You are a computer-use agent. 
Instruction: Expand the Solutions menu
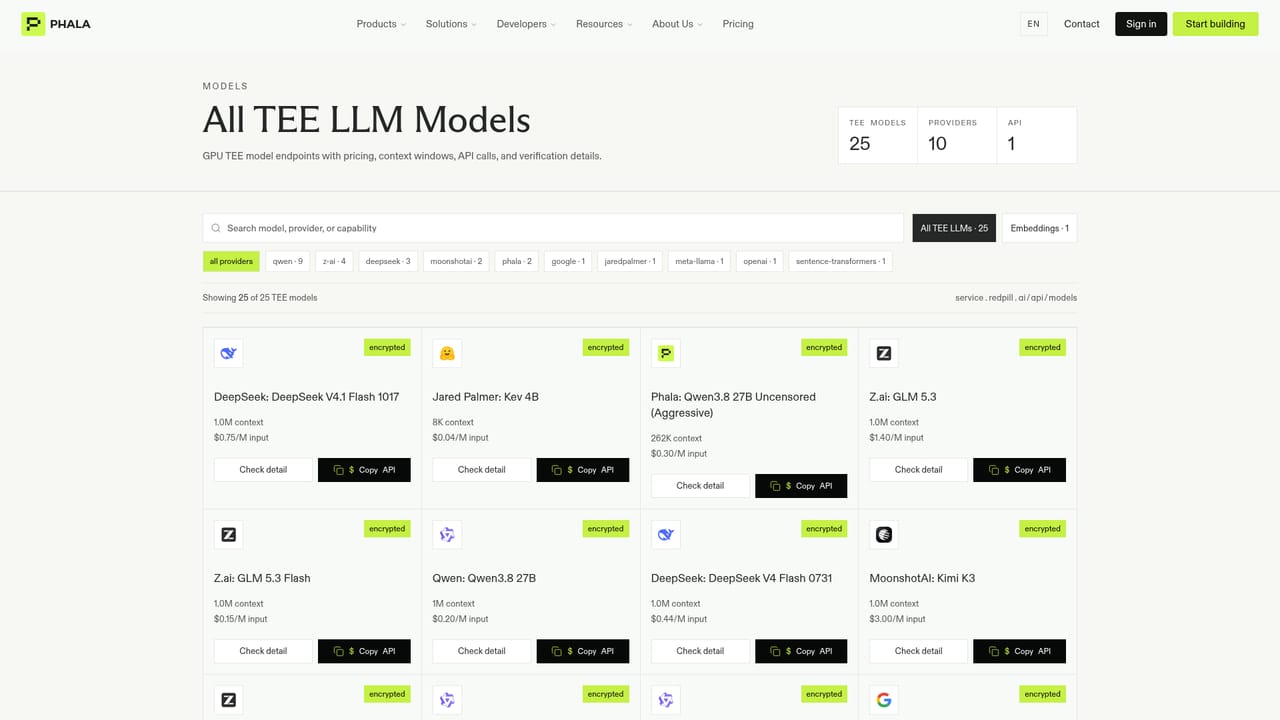click(x=451, y=24)
